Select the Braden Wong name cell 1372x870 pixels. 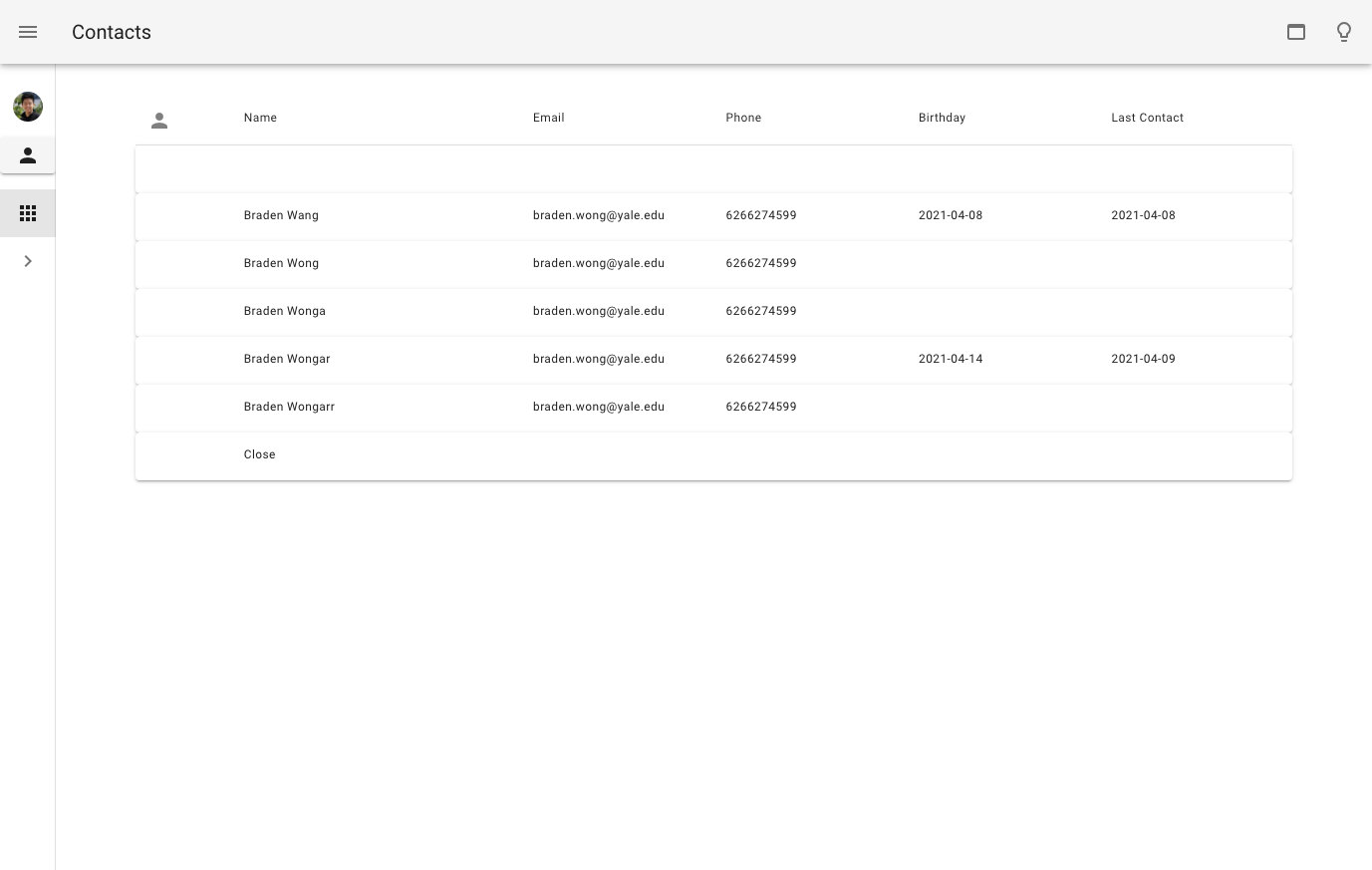coord(281,263)
